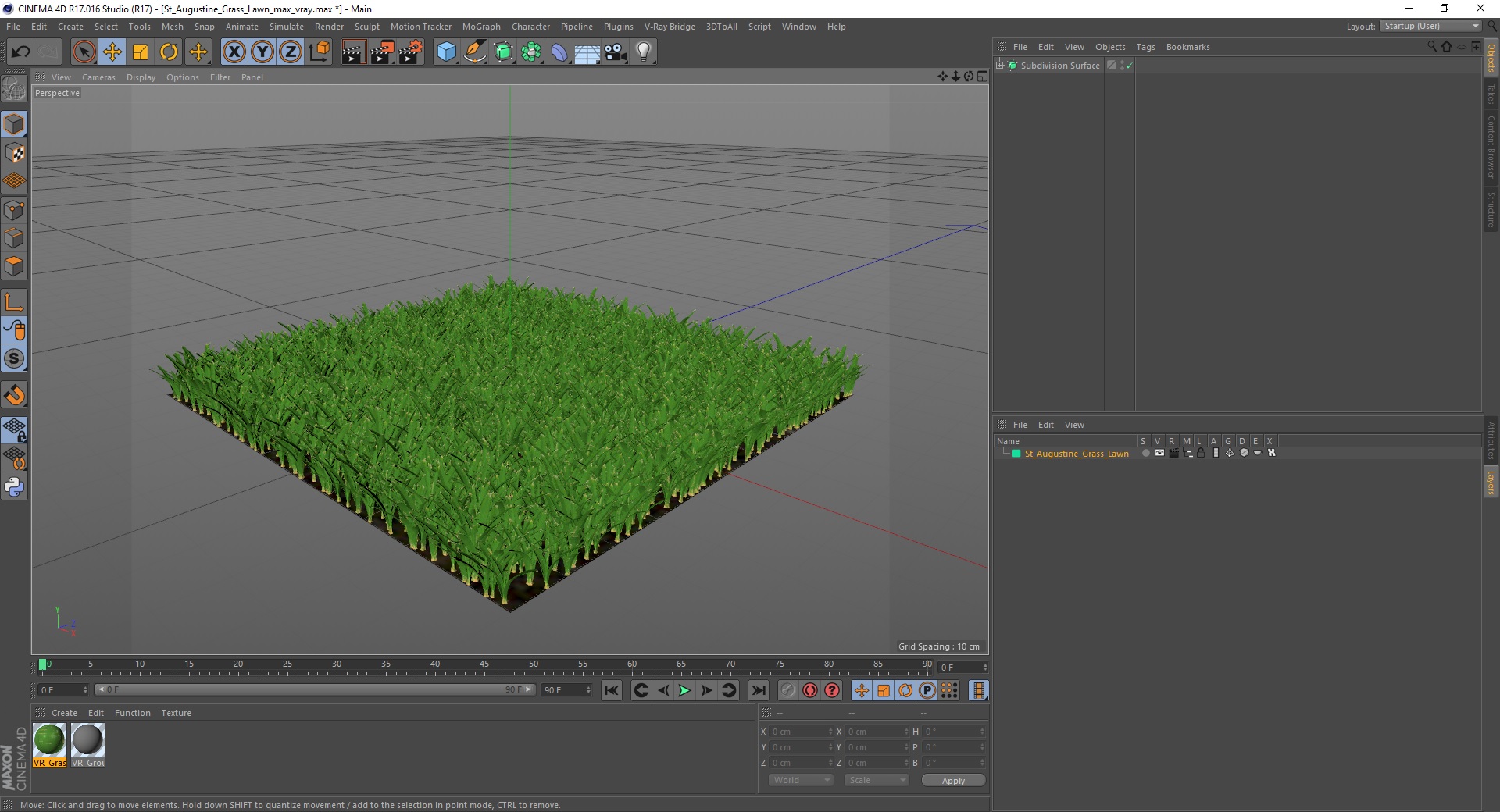The width and height of the screenshot is (1500, 812).
Task: Open viewport Cameras menu
Action: click(x=98, y=77)
